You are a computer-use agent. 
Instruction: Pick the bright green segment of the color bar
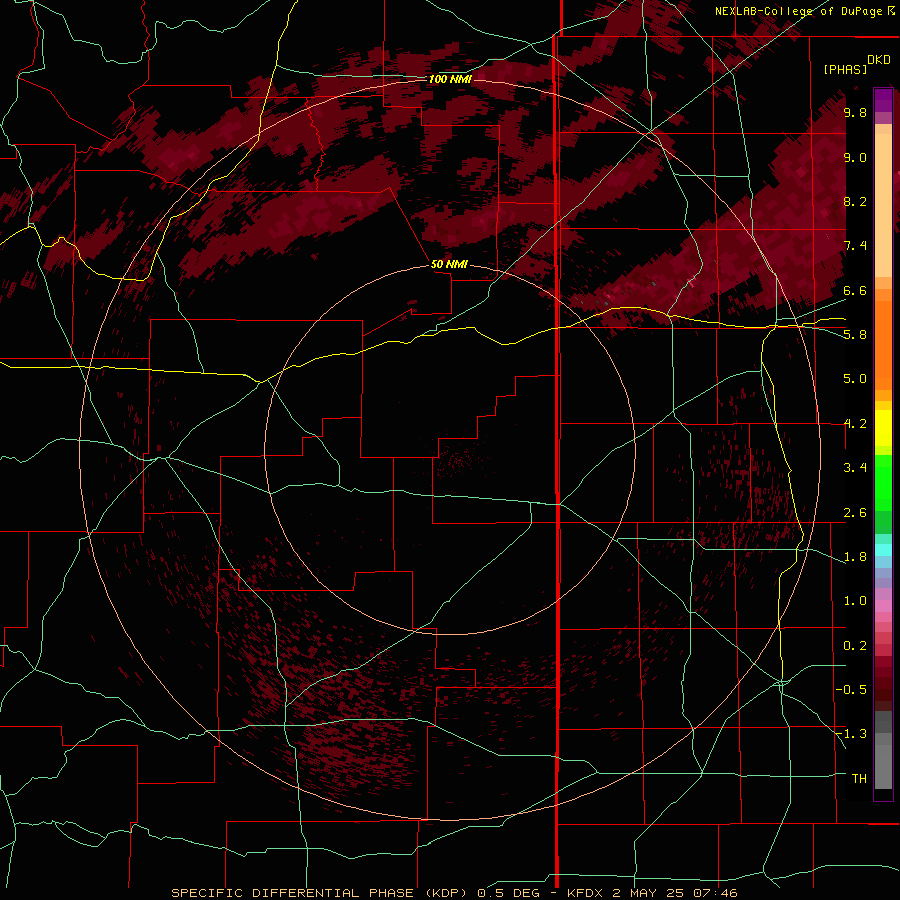[883, 483]
